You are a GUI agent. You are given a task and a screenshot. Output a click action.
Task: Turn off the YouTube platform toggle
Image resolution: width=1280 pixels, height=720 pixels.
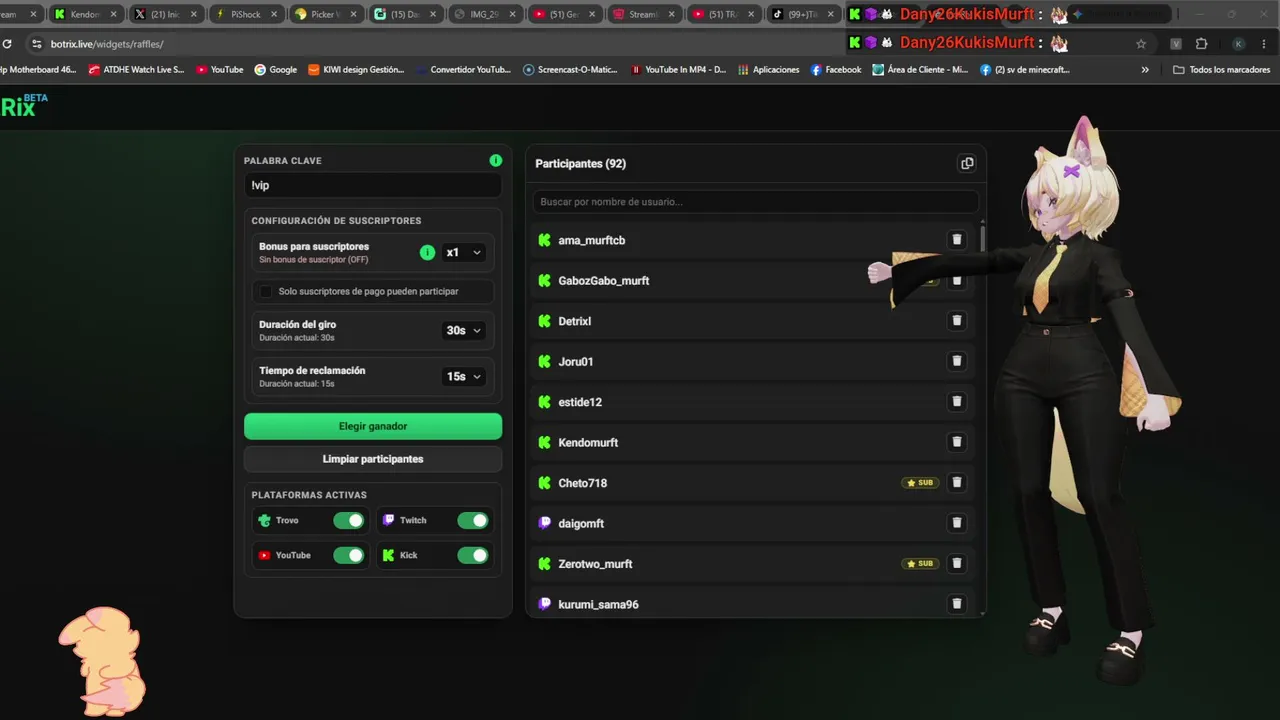pos(349,555)
